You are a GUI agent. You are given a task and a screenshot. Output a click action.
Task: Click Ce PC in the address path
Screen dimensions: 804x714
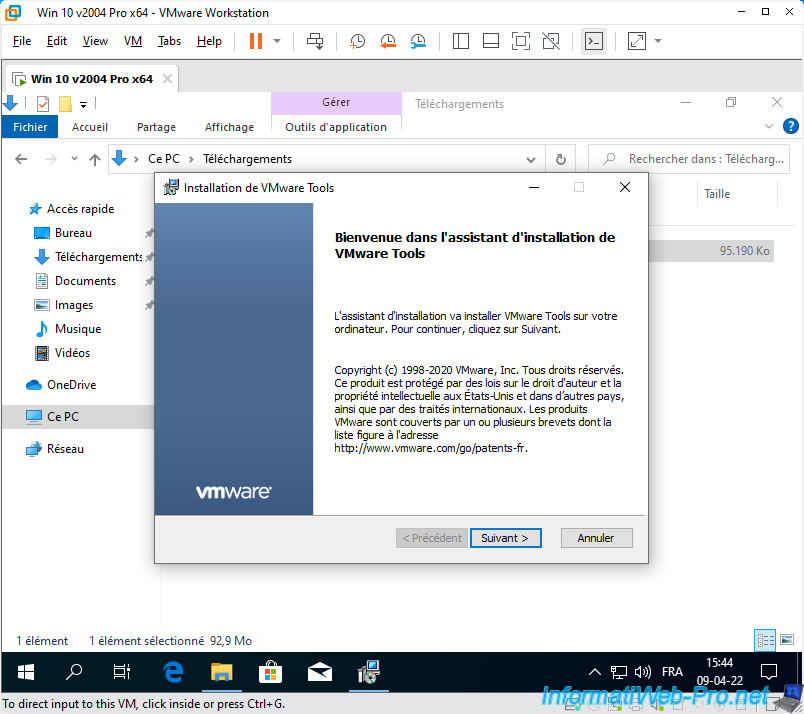pos(164,159)
